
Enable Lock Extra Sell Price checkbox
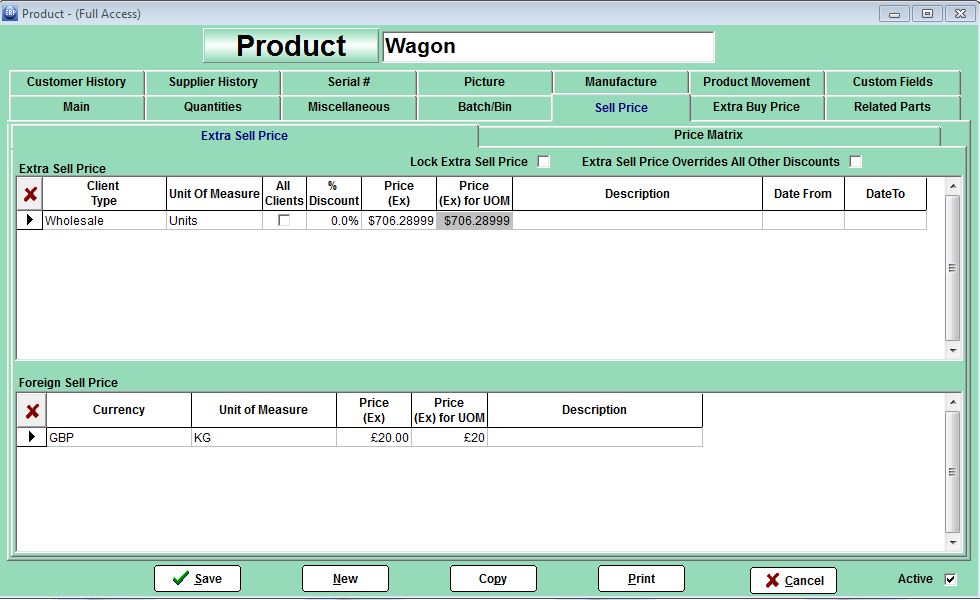[x=544, y=162]
